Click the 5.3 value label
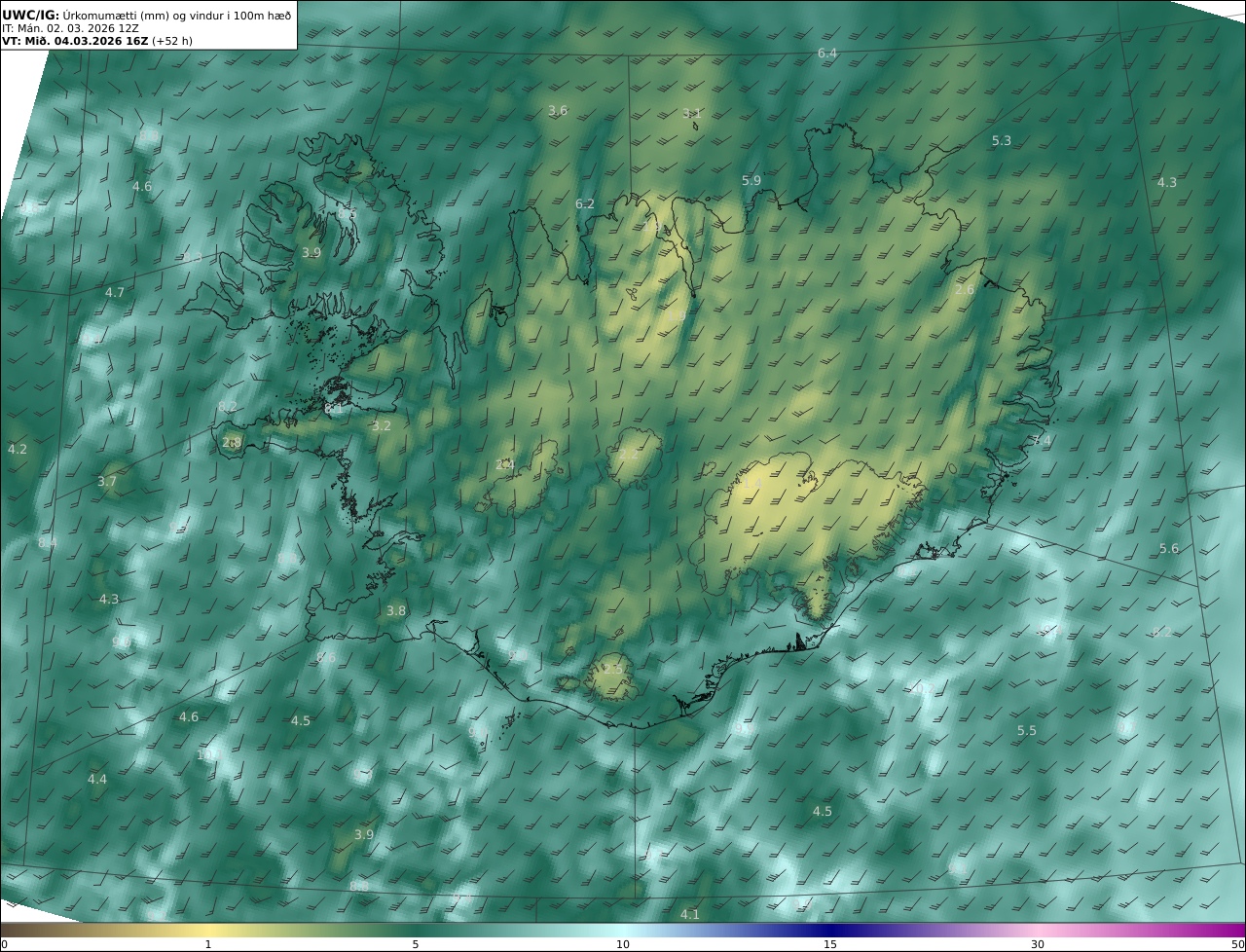Image resolution: width=1246 pixels, height=952 pixels. tap(1002, 141)
